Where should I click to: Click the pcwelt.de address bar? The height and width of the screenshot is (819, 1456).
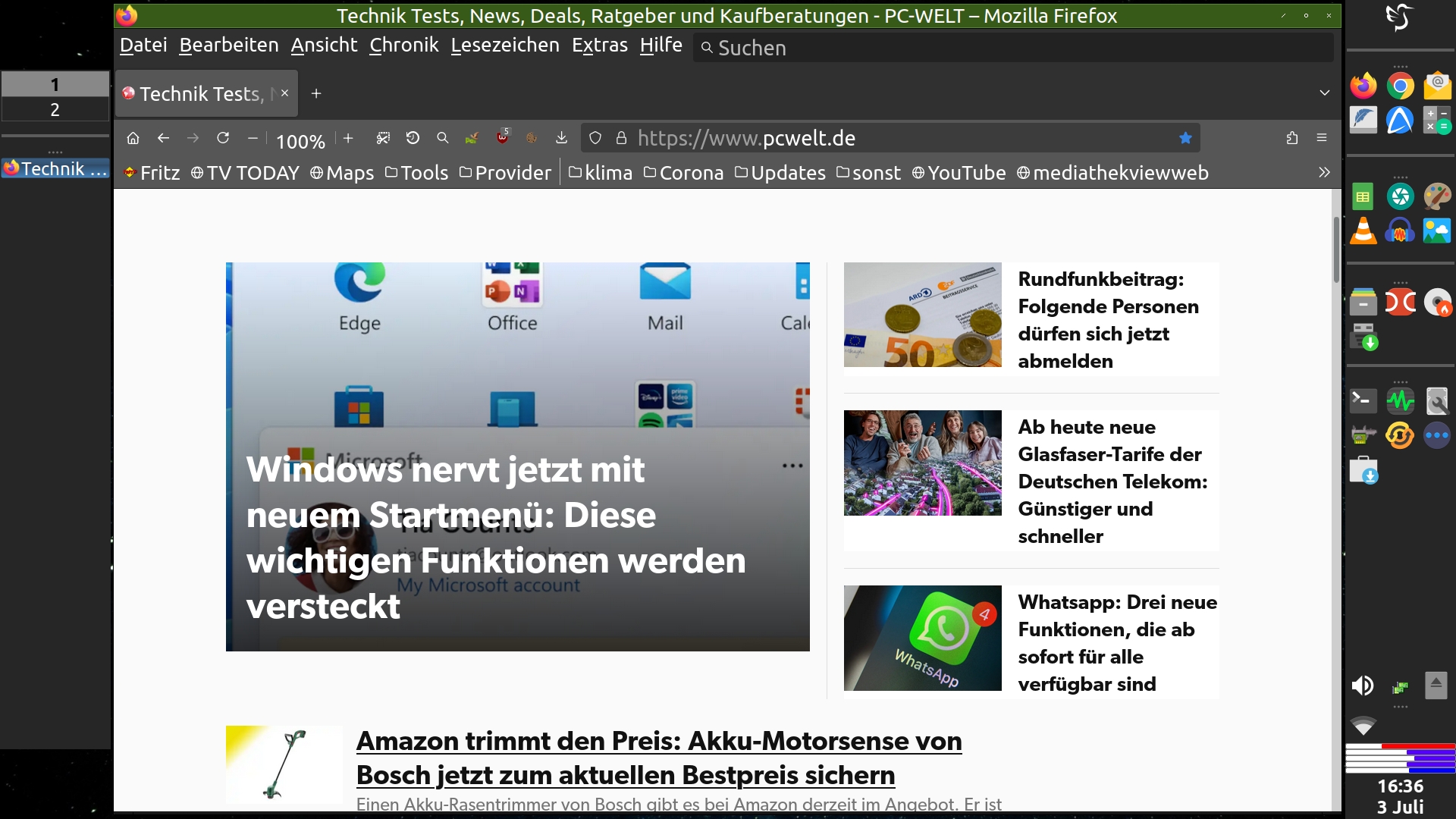tap(890, 138)
